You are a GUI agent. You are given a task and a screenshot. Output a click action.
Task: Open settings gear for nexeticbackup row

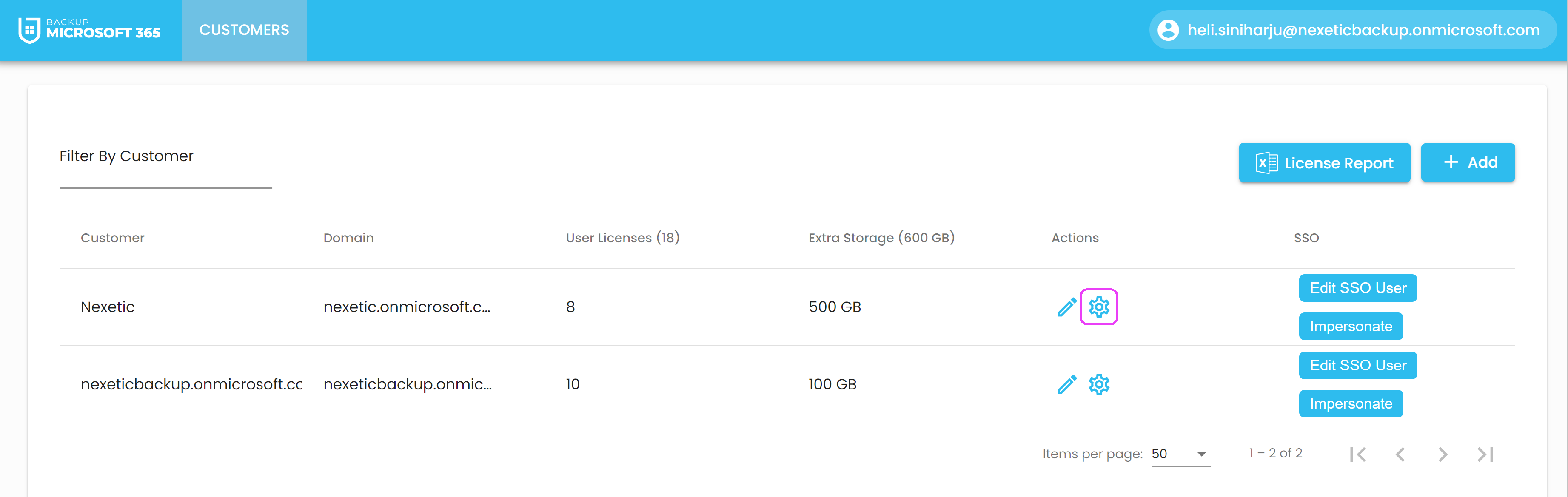pyautogui.click(x=1099, y=384)
